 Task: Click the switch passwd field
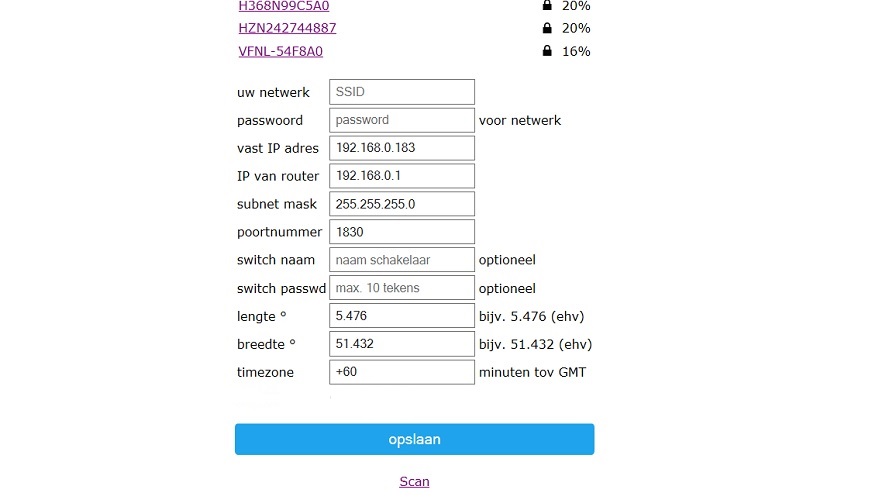[x=401, y=288]
